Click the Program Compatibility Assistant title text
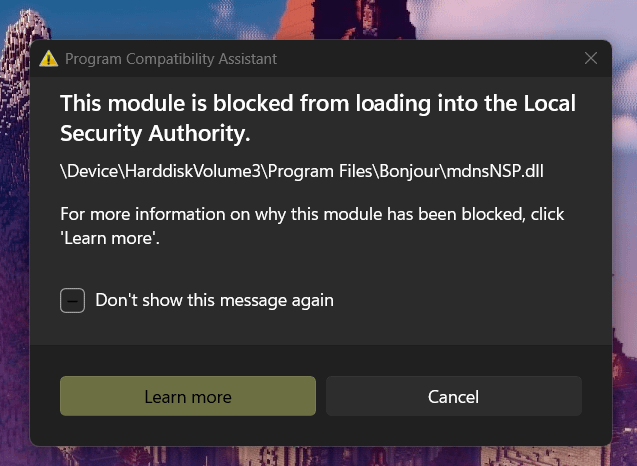Screen dimensions: 637x466 [171, 59]
